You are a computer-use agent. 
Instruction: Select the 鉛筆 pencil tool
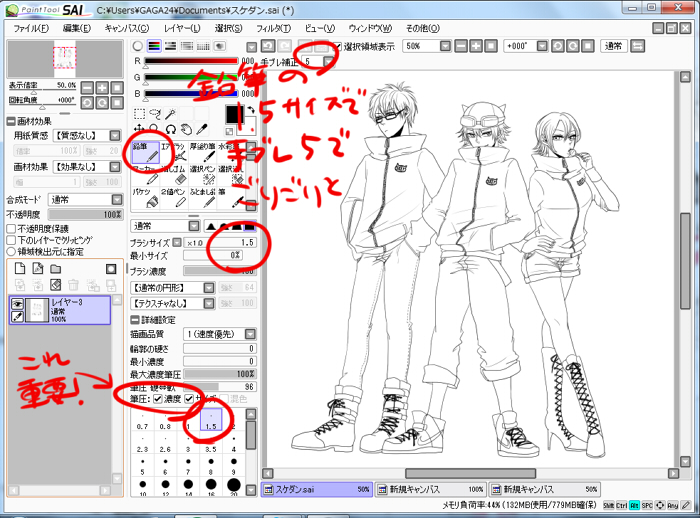tap(146, 153)
